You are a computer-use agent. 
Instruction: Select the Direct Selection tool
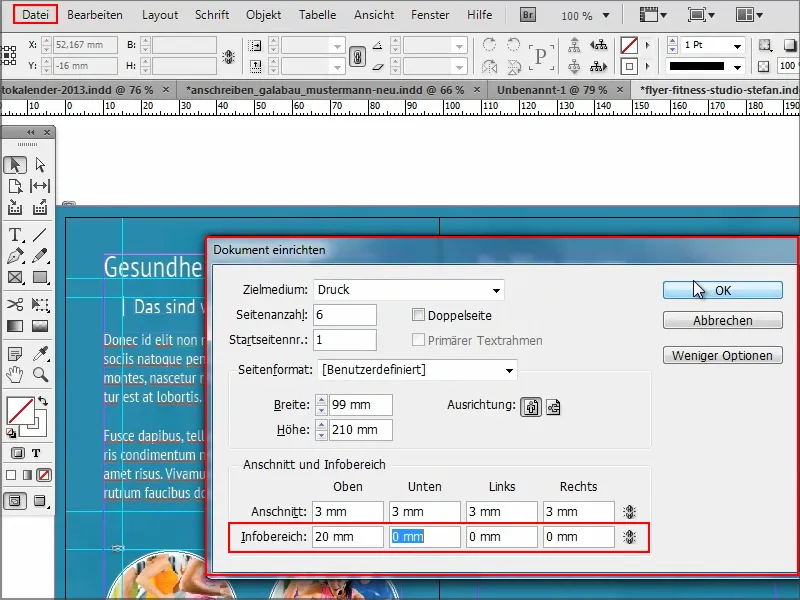click(x=40, y=165)
